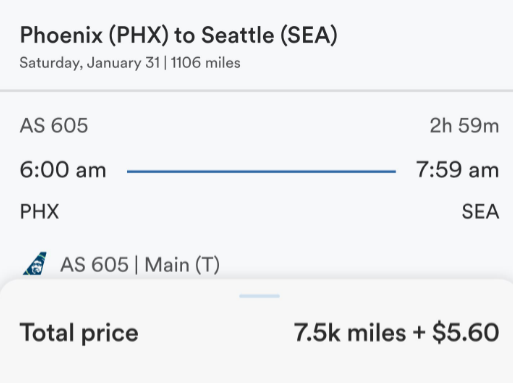This screenshot has height=383, width=513.
Task: Tap the 7.5k miles + $5.60 amount
Action: tap(396, 333)
